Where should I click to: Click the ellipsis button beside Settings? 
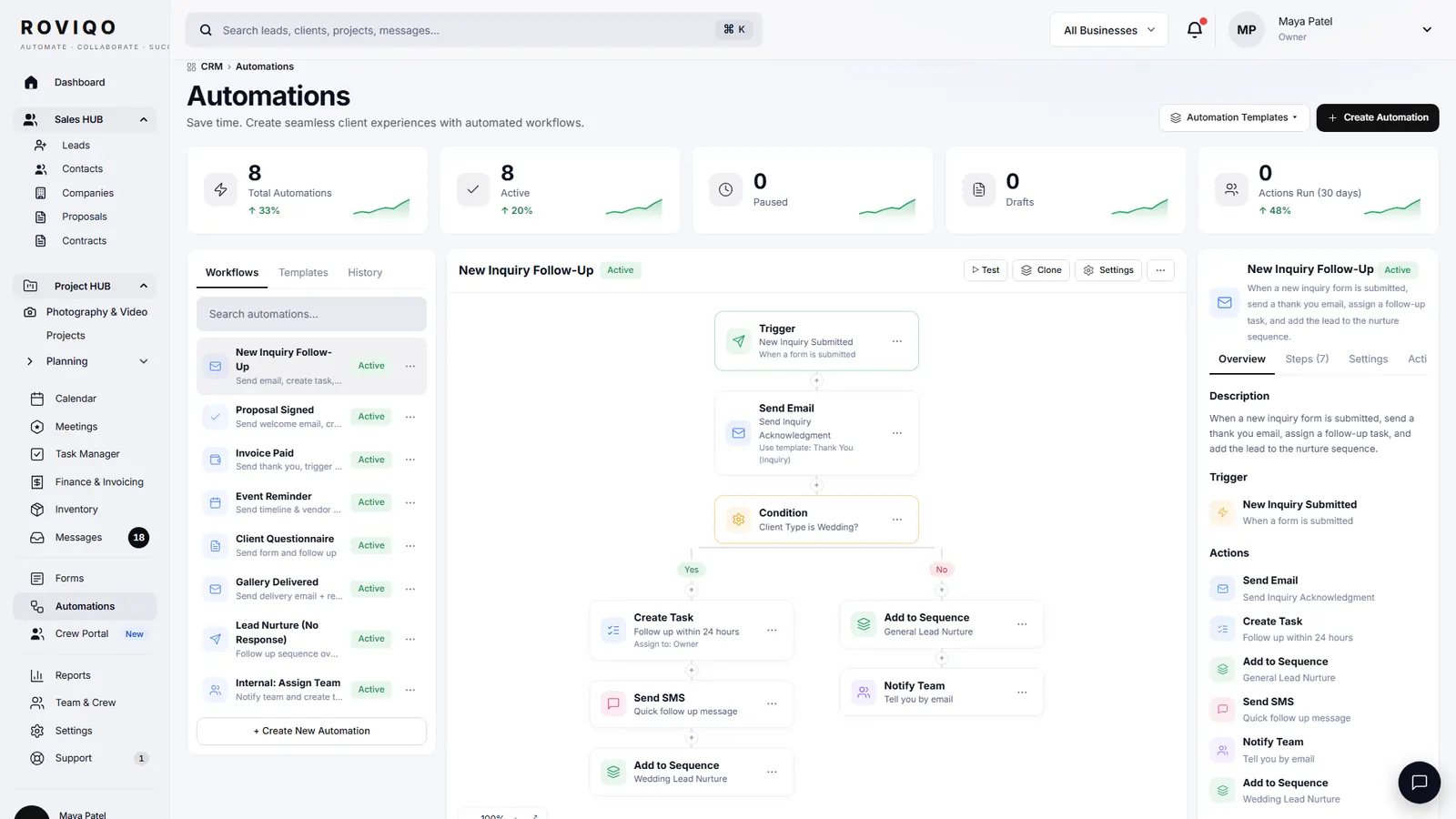tap(1160, 270)
